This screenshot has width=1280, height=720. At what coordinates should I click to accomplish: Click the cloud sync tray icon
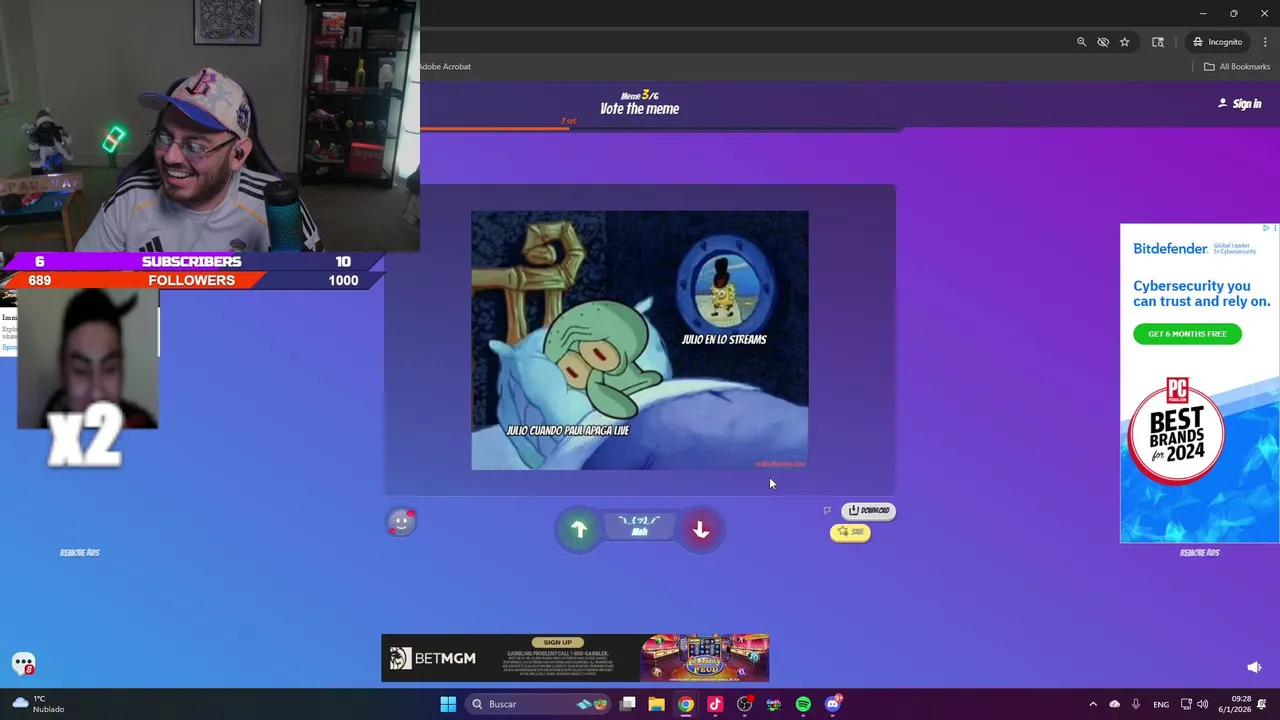coord(1115,704)
